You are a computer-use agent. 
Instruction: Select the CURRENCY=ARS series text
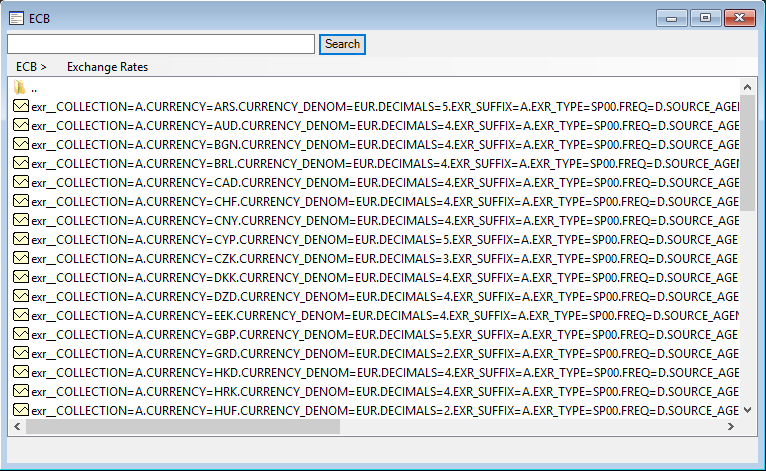385,107
